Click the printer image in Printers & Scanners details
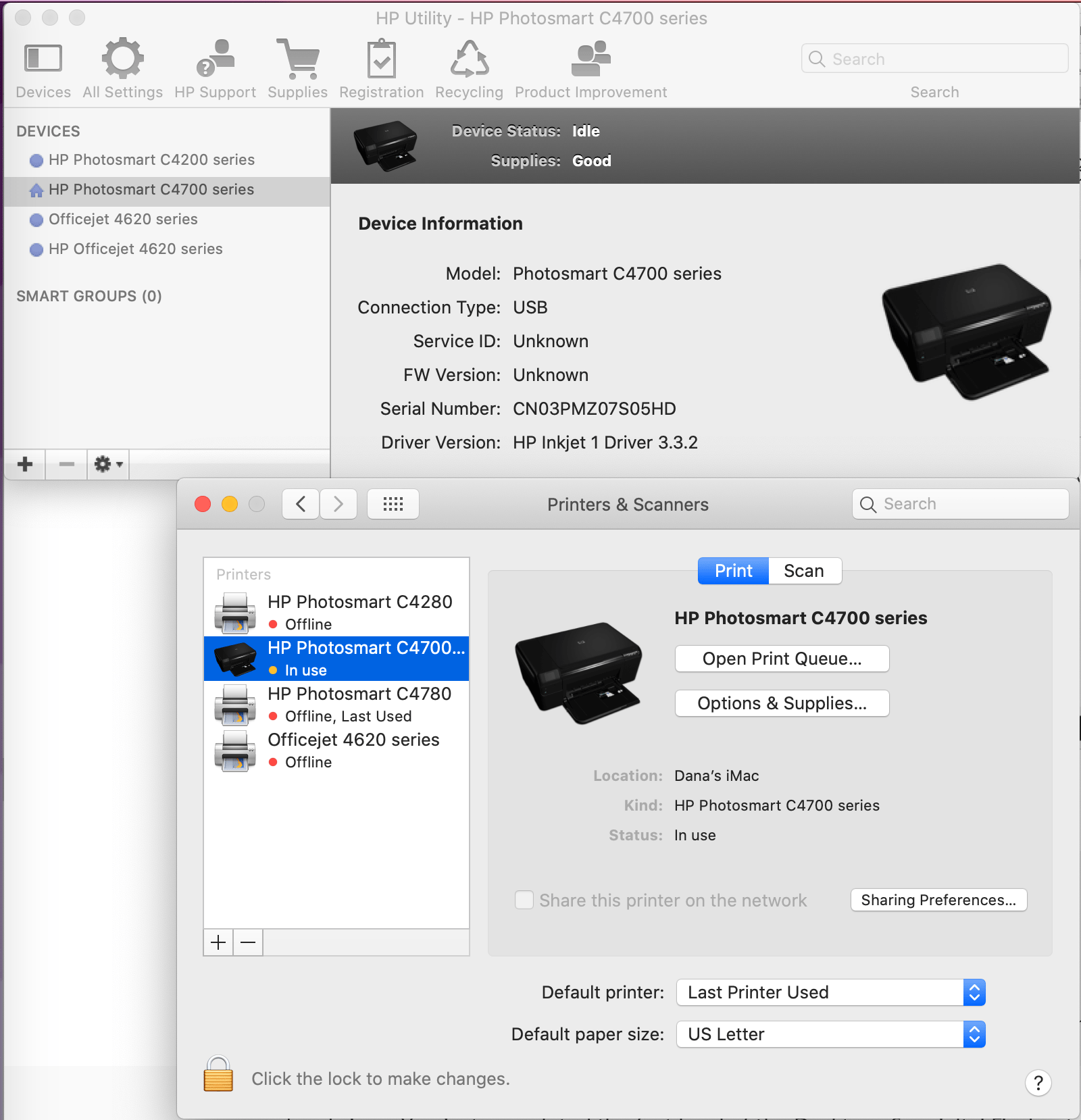The height and width of the screenshot is (1120, 1081). point(578,673)
